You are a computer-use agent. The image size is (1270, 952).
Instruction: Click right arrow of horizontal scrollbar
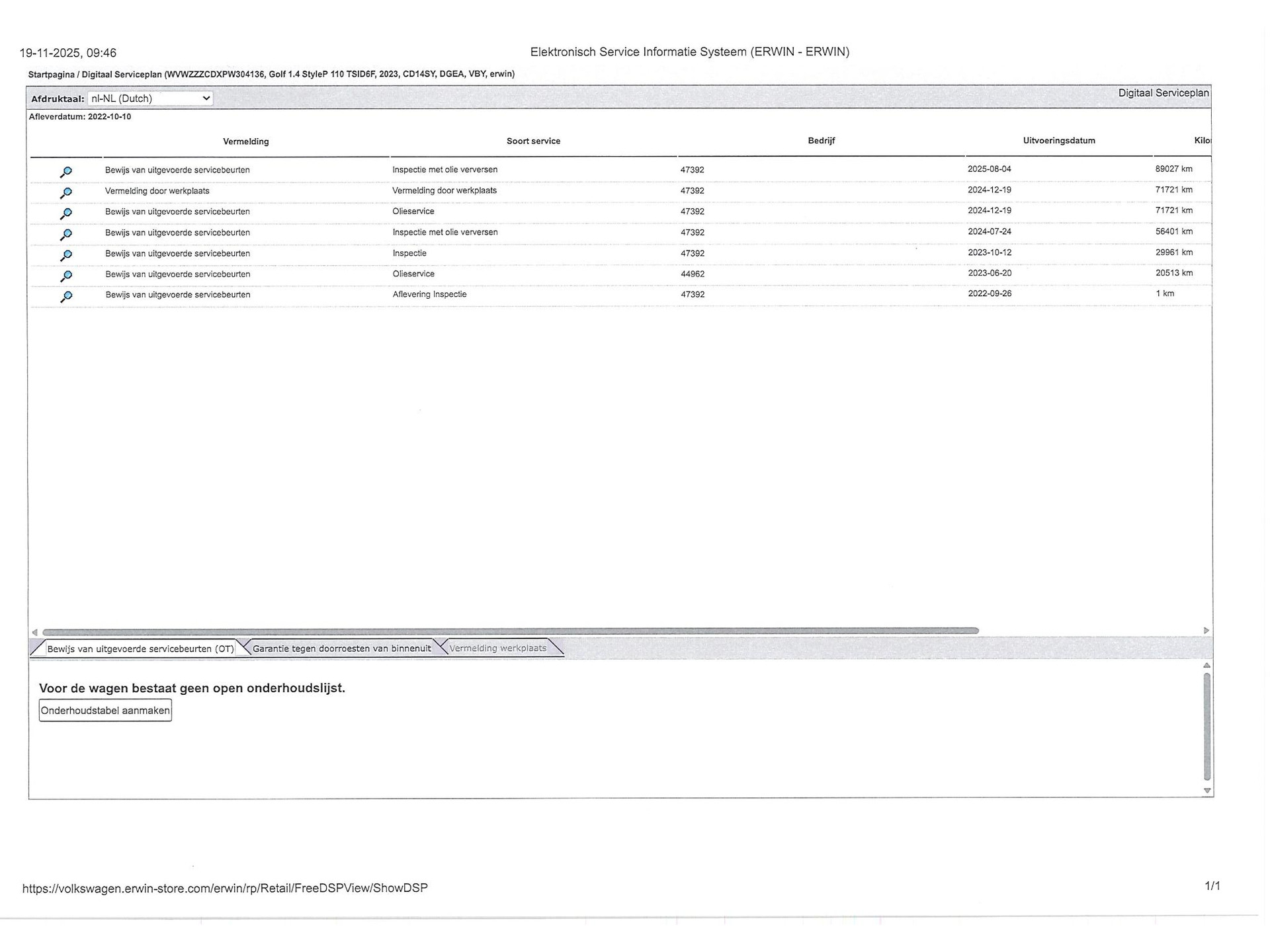(1206, 631)
